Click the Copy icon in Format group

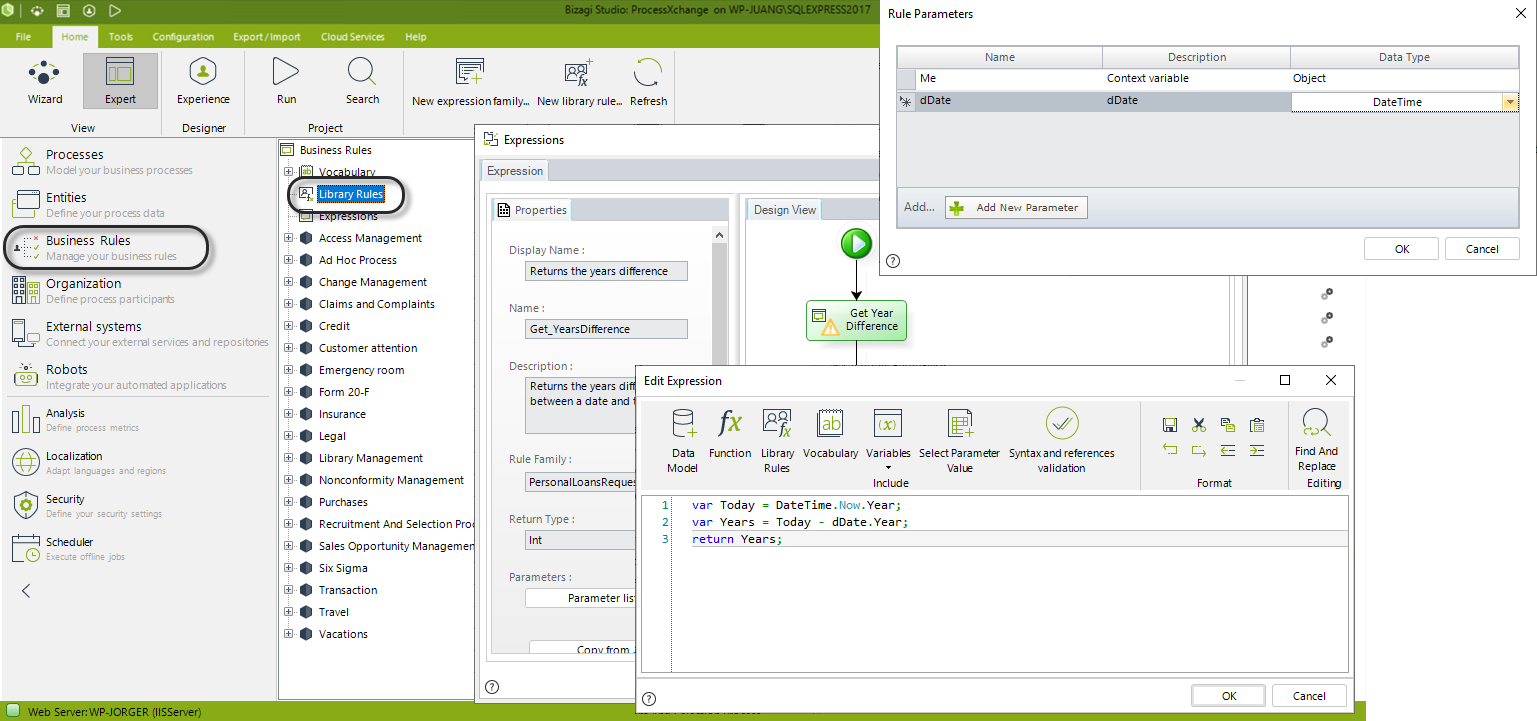tap(1228, 425)
